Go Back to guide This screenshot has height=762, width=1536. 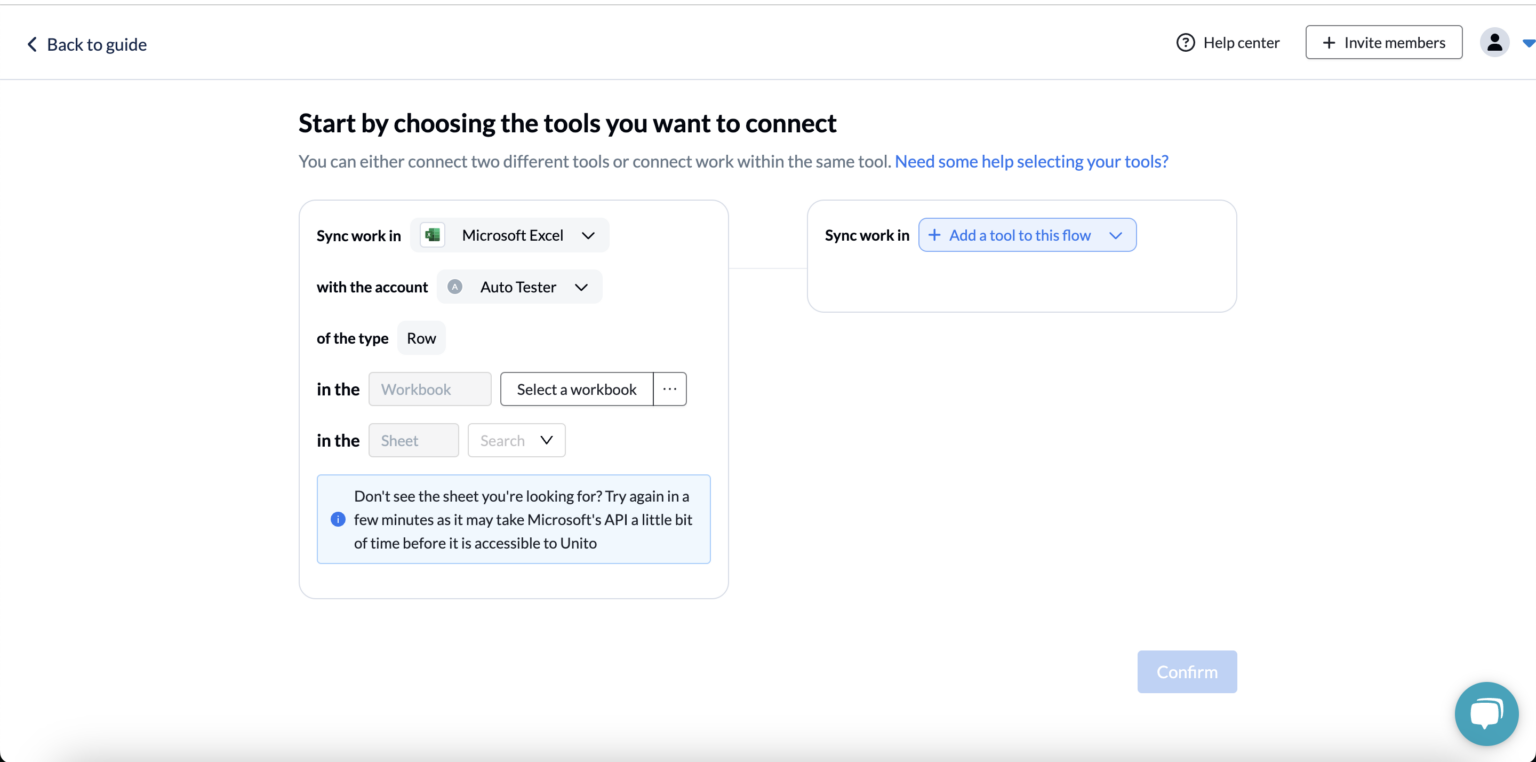point(96,44)
